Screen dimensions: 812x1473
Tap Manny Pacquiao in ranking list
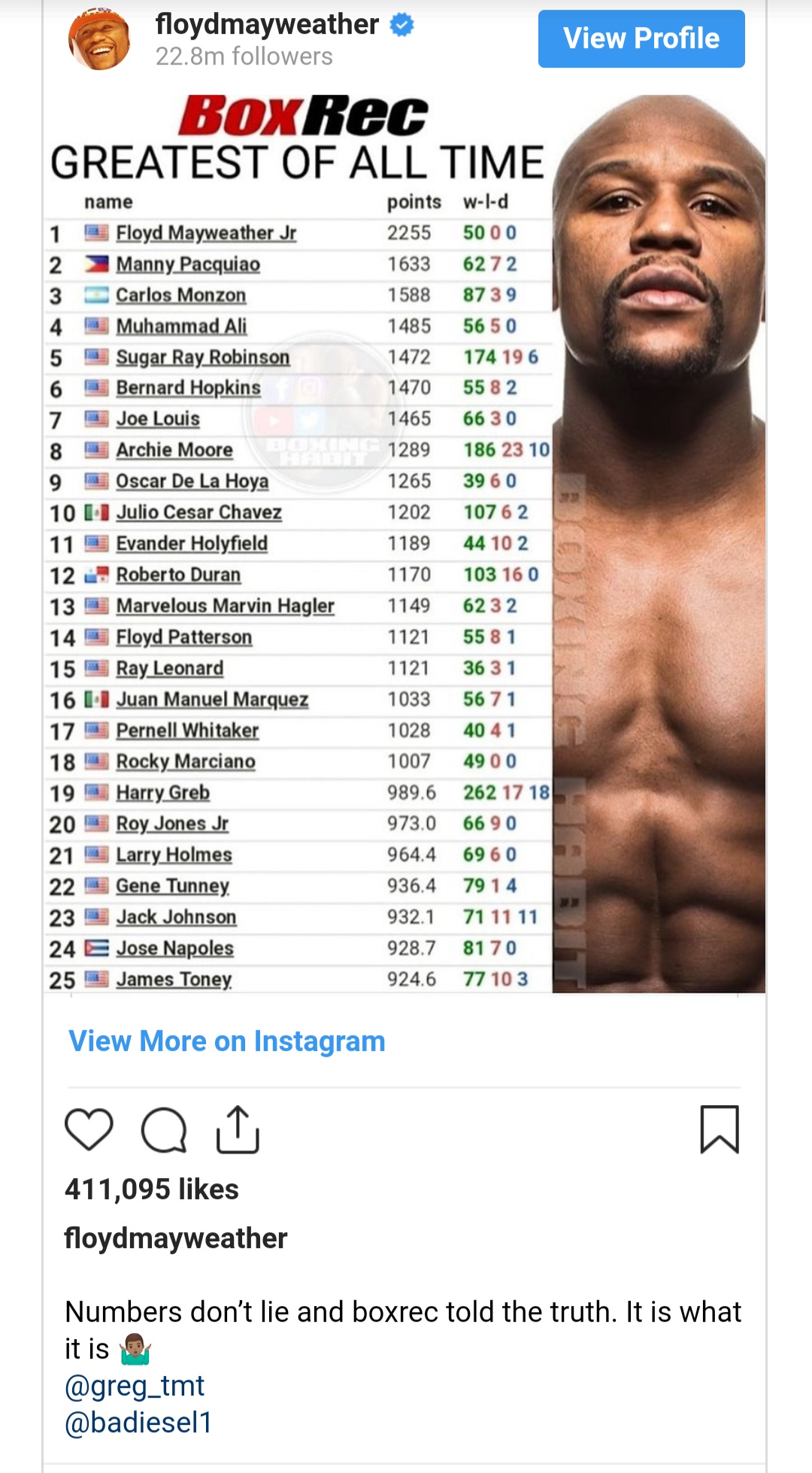click(188, 264)
